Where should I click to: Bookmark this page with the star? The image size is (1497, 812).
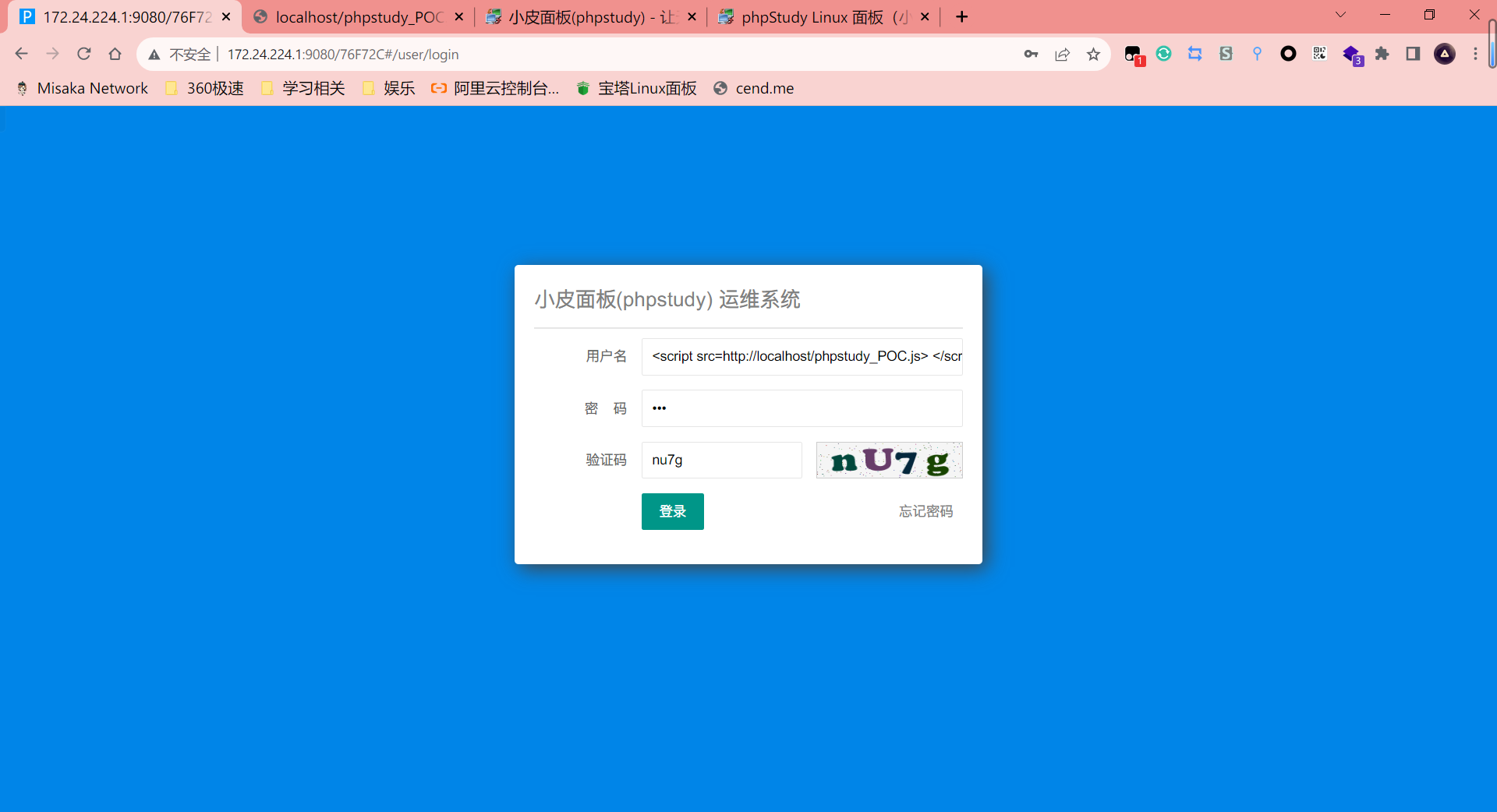pyautogui.click(x=1093, y=54)
